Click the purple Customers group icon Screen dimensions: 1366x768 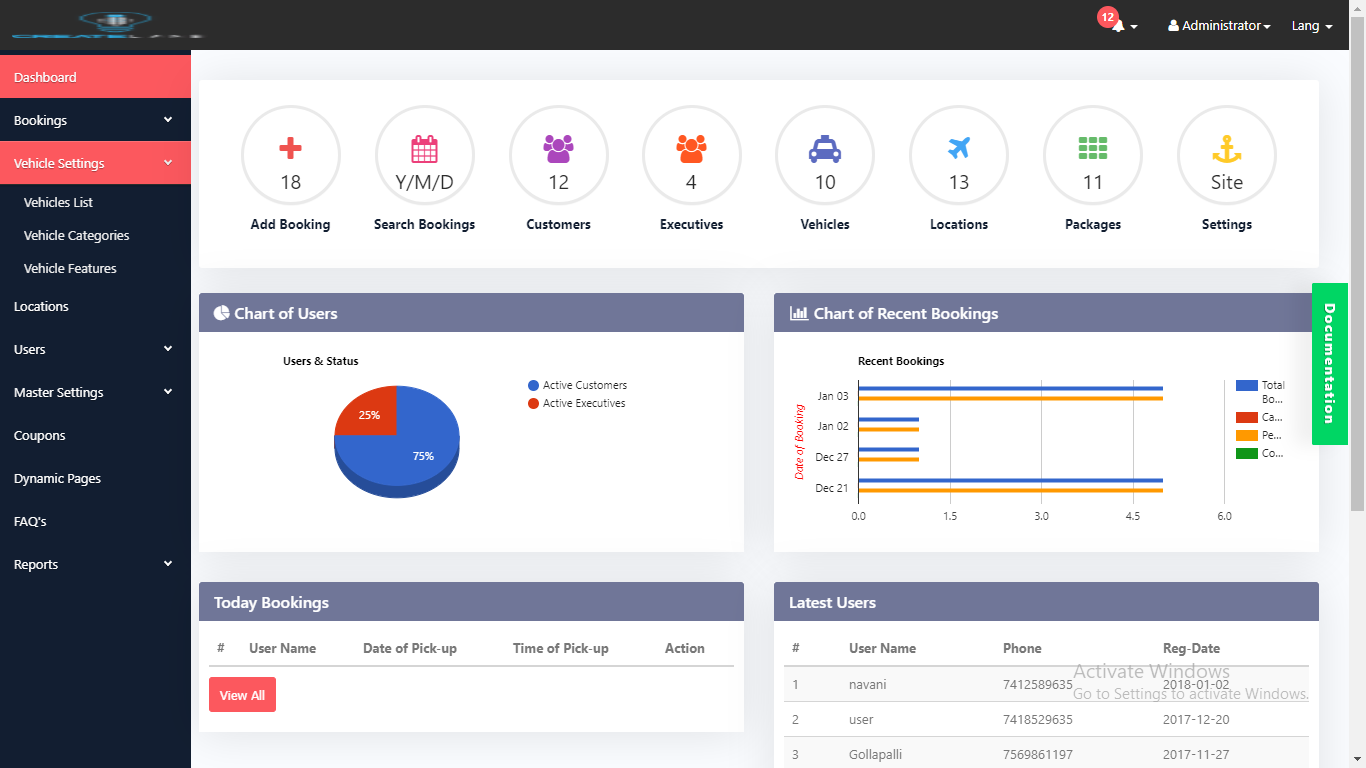coord(558,150)
